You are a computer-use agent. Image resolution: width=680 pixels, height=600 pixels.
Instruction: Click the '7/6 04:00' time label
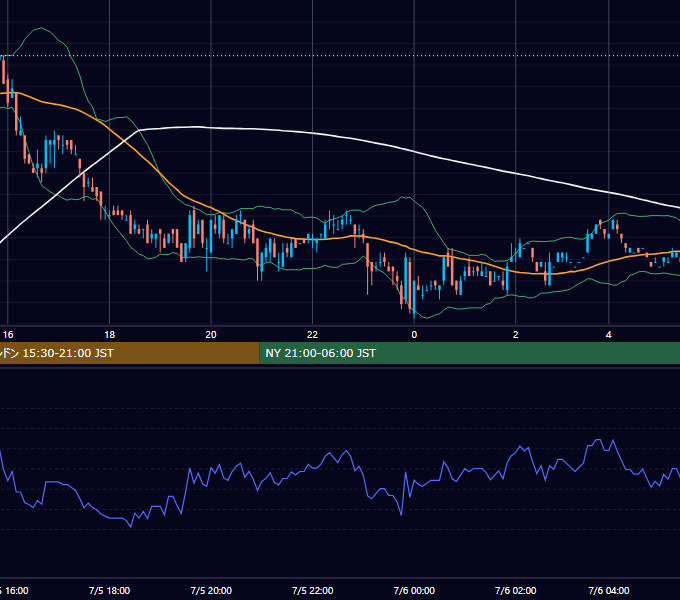coord(609,590)
